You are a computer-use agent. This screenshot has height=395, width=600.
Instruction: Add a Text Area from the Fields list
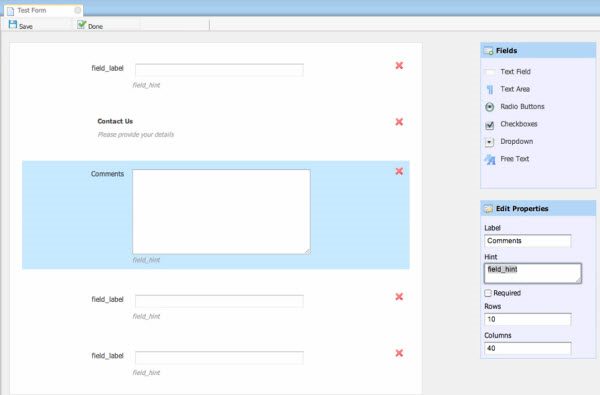(515, 89)
